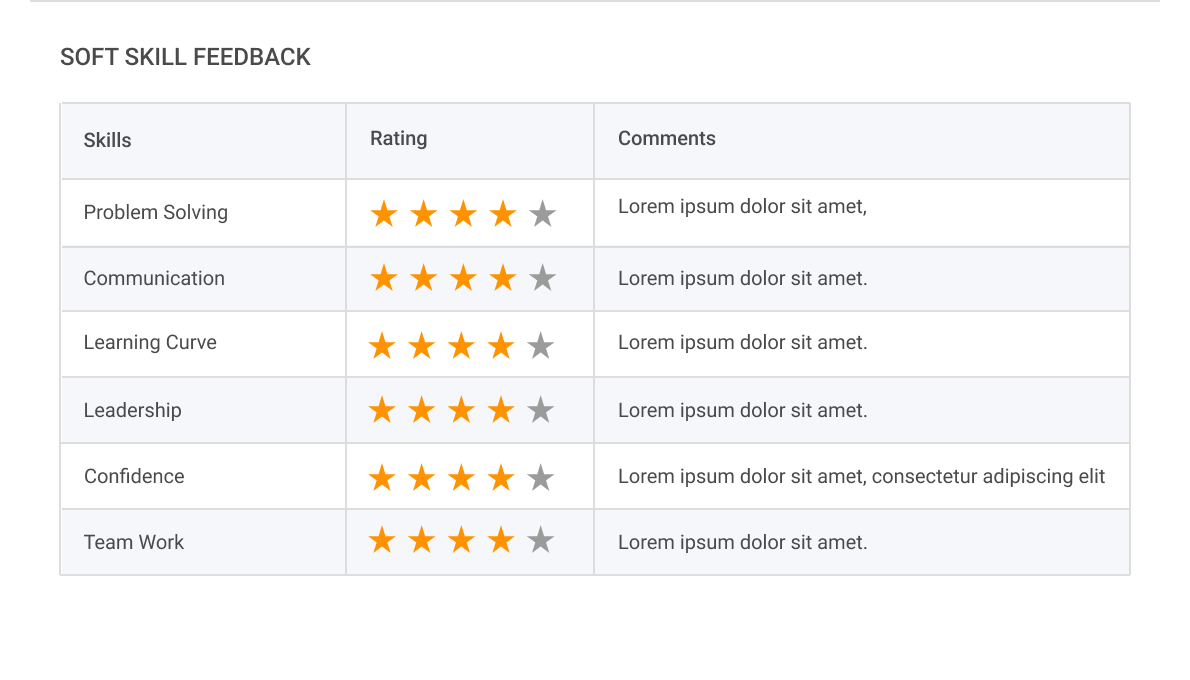Viewport: 1190px width, 680px height.
Task: Click the gray fifth star for Leadership
Action: (540, 410)
